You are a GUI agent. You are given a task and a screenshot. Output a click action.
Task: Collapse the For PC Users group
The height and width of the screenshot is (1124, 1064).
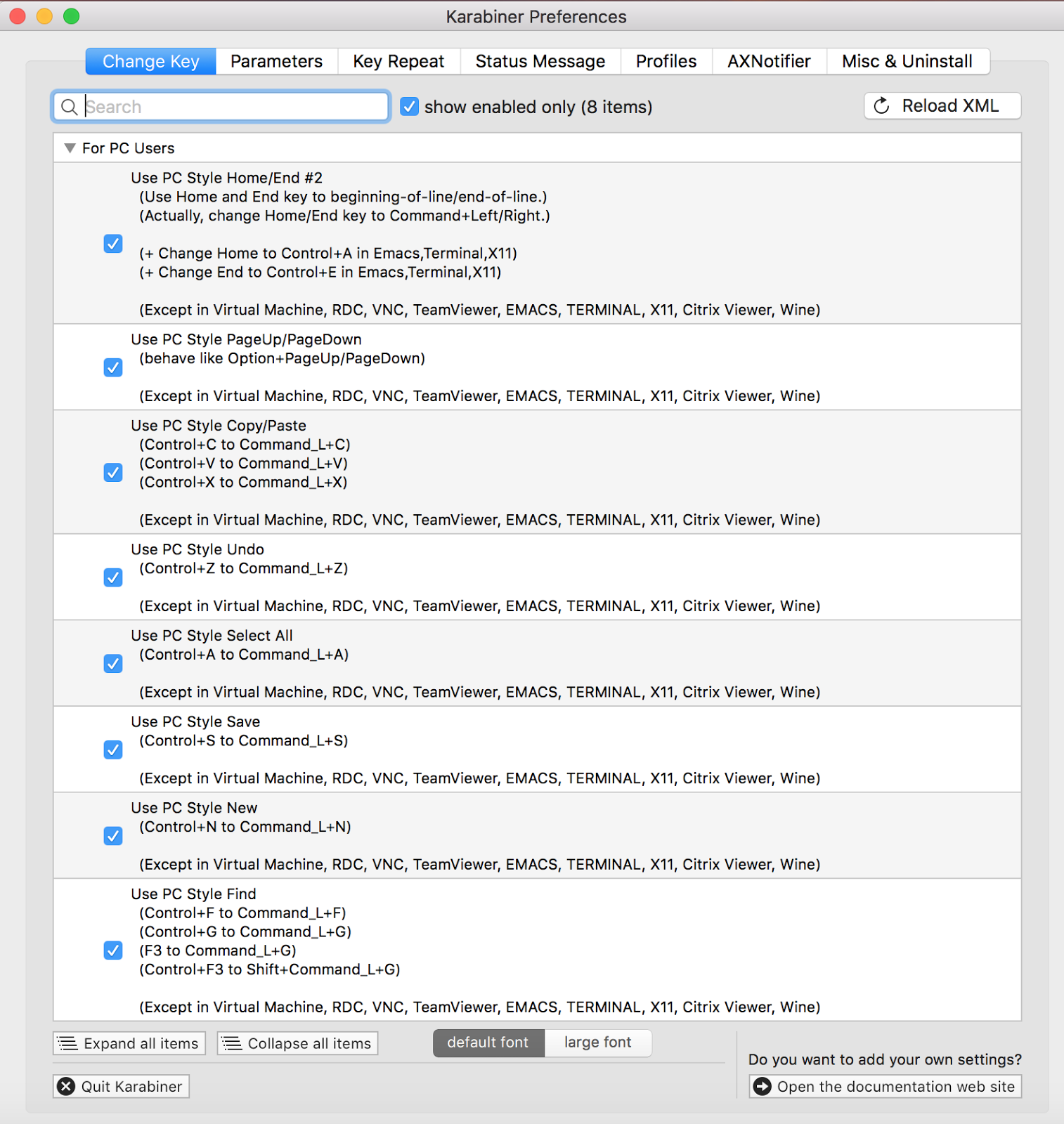(70, 148)
